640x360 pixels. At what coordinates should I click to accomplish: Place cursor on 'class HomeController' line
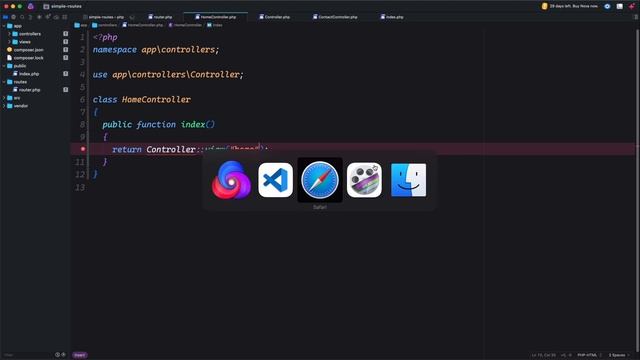[142, 100]
